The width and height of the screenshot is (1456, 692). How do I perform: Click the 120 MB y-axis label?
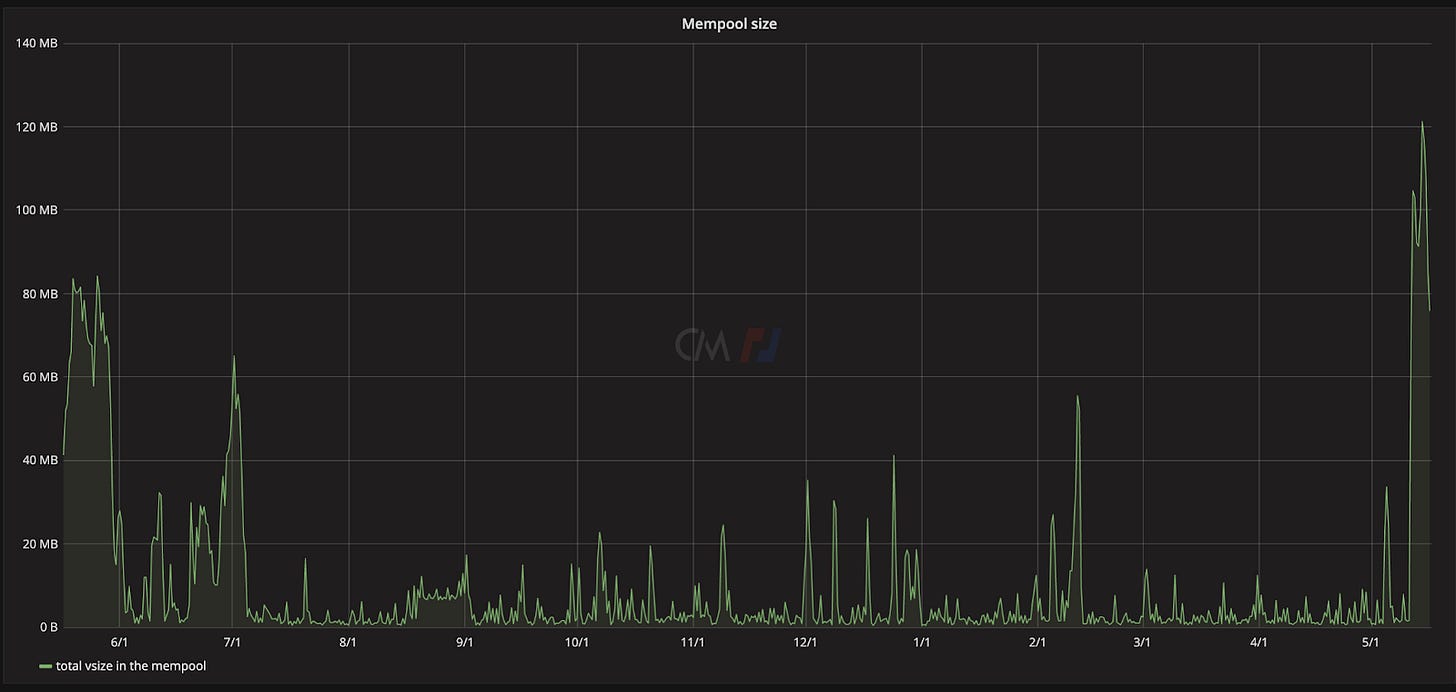pos(36,127)
